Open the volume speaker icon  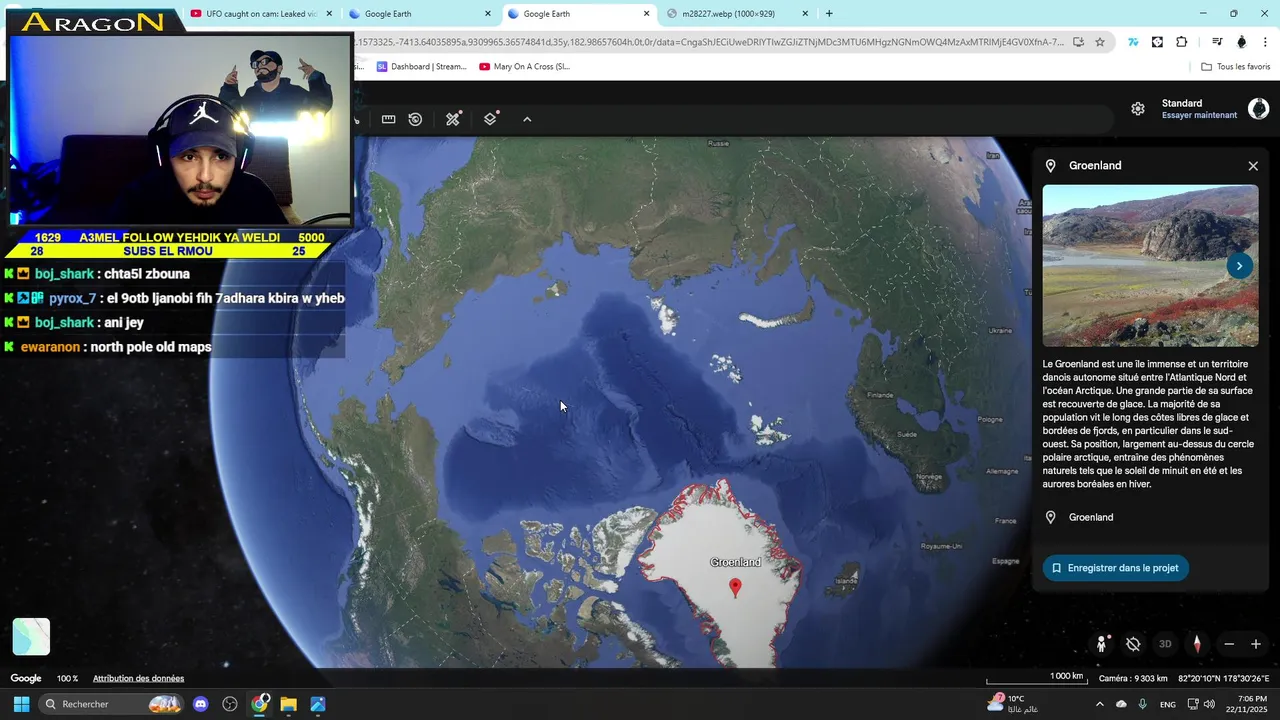point(1210,704)
